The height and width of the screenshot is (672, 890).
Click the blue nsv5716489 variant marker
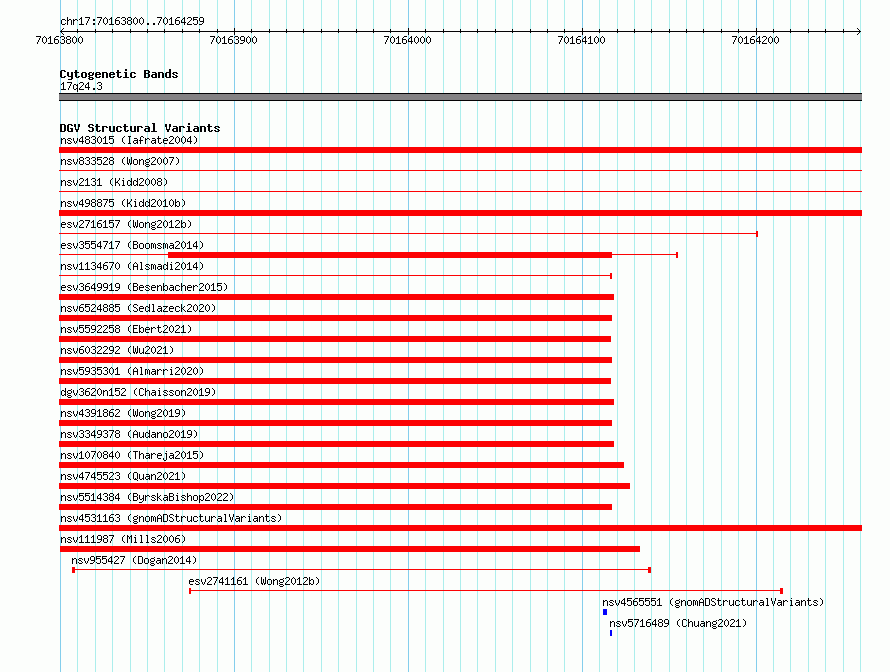pyautogui.click(x=611, y=633)
